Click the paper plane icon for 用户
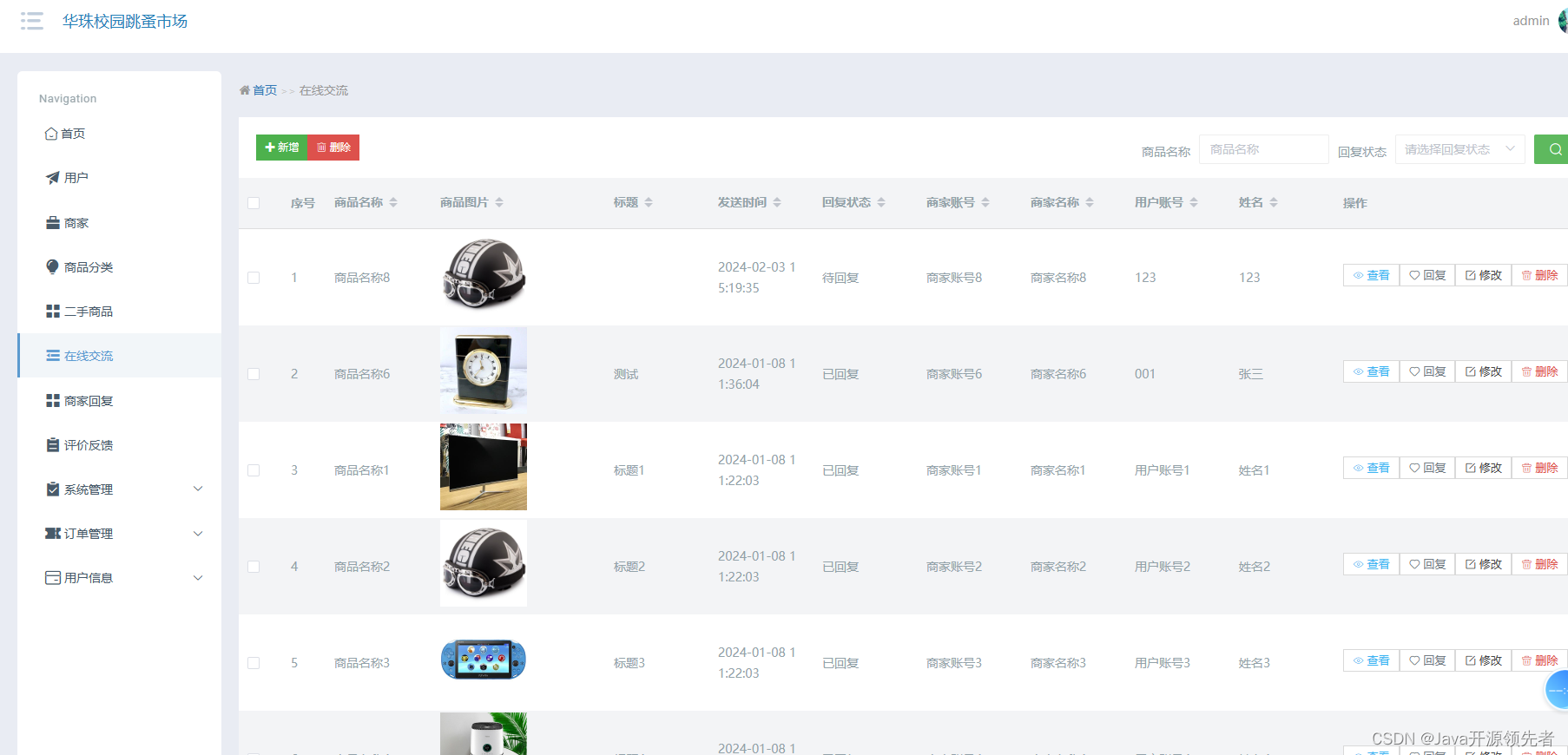The height and width of the screenshot is (755, 1568). point(53,178)
